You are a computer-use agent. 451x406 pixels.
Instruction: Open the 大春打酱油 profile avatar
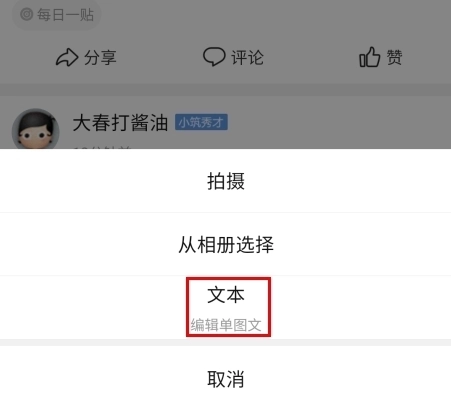pyautogui.click(x=35, y=129)
